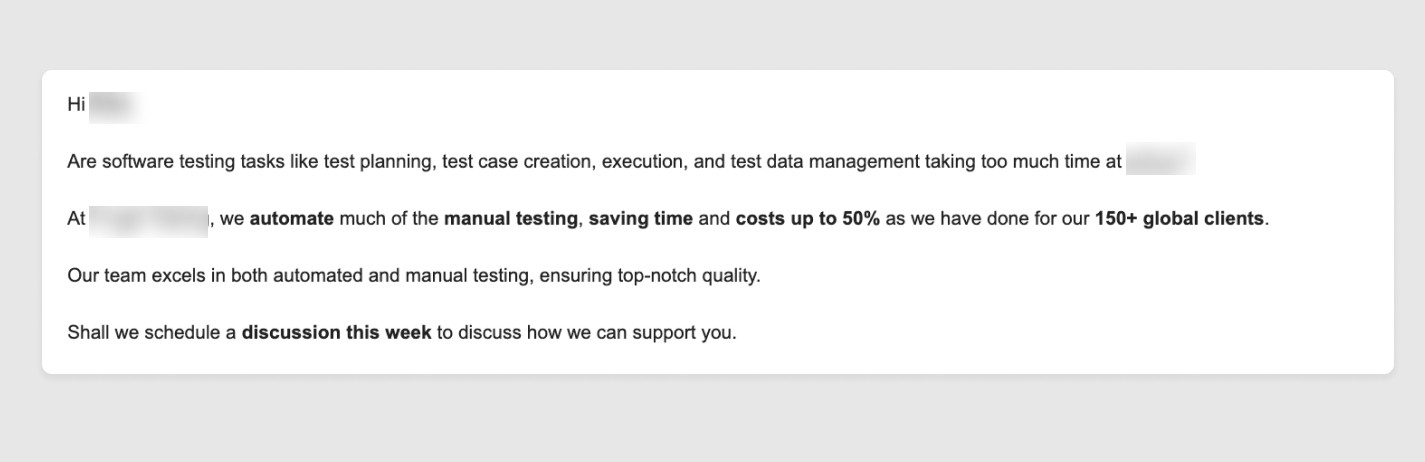Click the words 'Our team excels'
The width and height of the screenshot is (1425, 462).
pyautogui.click(x=136, y=275)
